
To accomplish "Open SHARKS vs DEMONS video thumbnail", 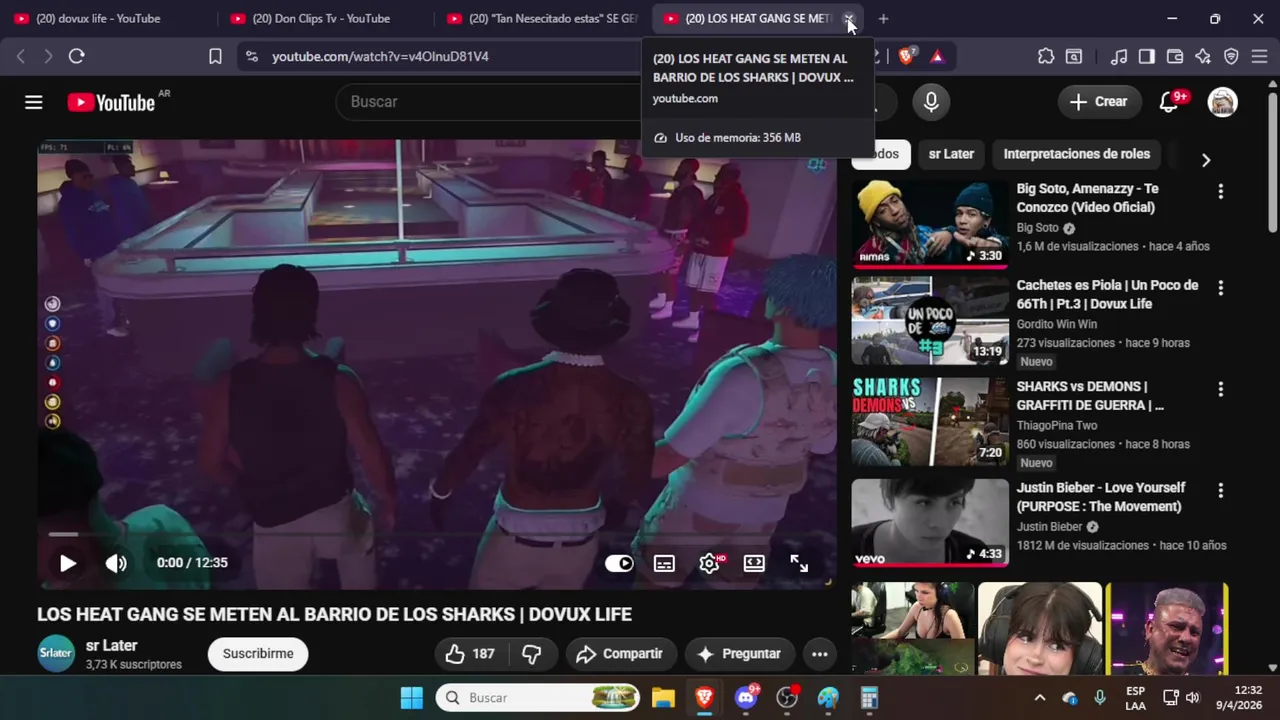I will (930, 421).
